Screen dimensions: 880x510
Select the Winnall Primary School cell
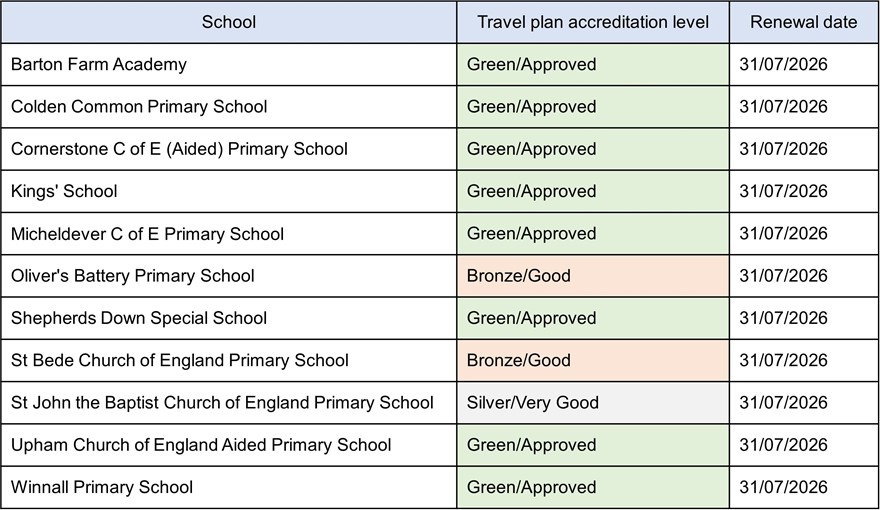tap(102, 487)
